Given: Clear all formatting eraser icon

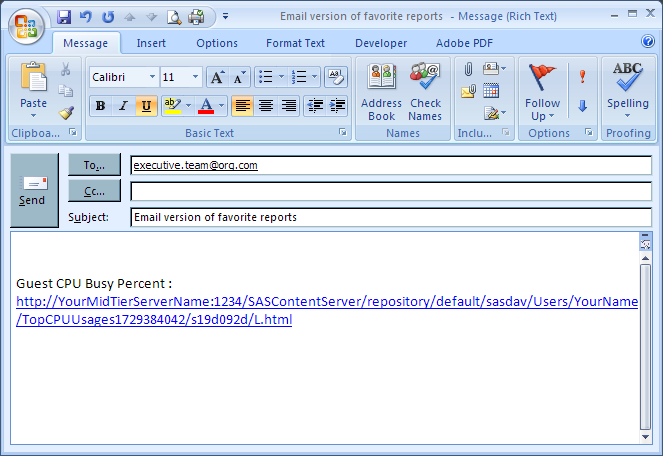Looking at the screenshot, I should point(336,77).
